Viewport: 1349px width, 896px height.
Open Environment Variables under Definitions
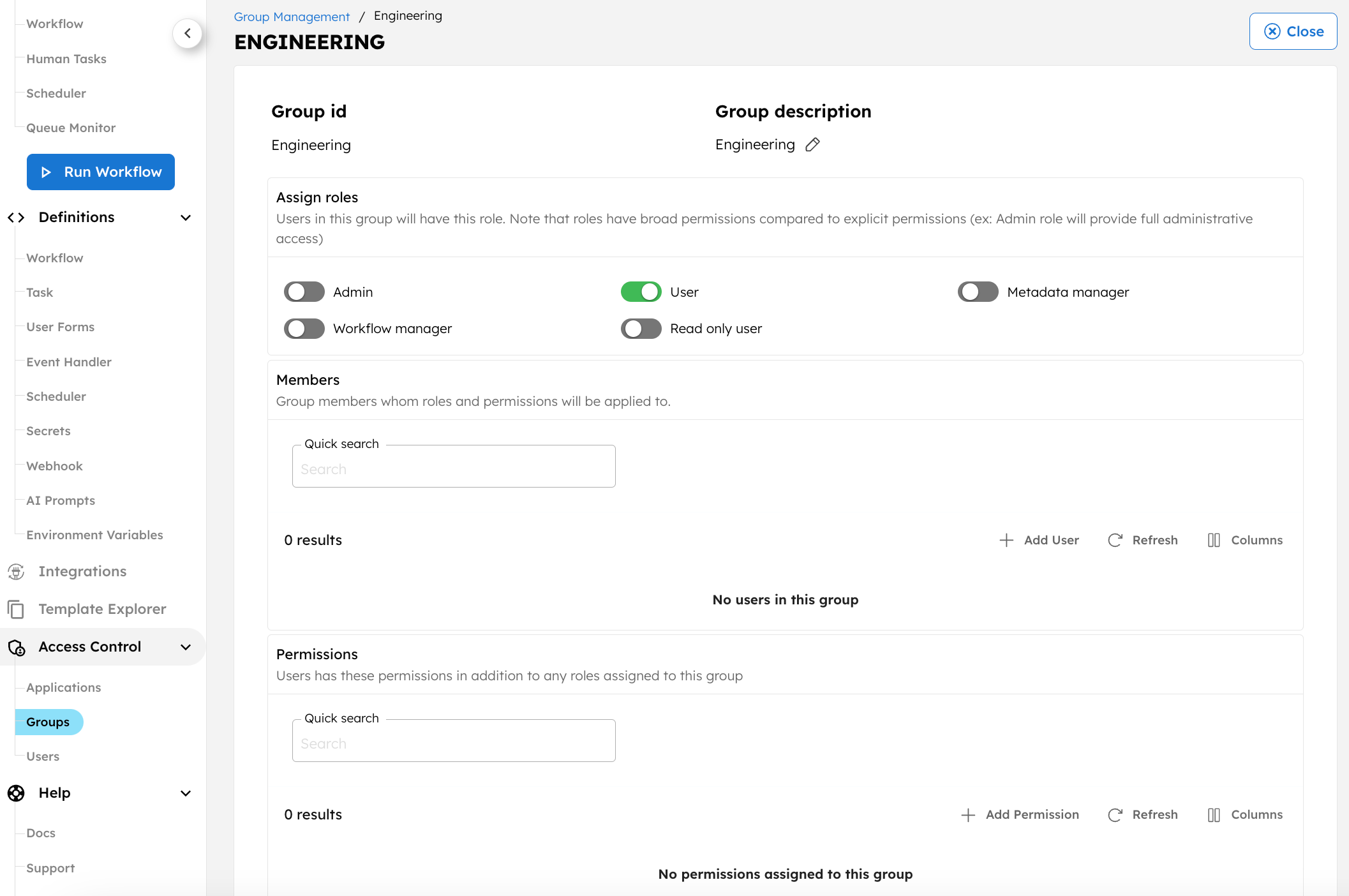(x=94, y=535)
